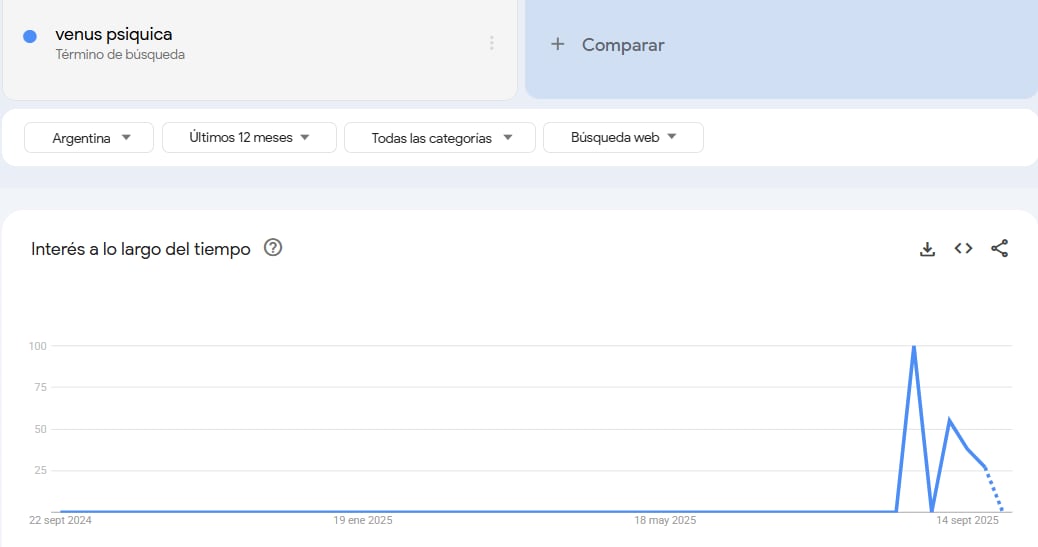
Task: Share the interest over time chart
Action: click(x=1000, y=248)
